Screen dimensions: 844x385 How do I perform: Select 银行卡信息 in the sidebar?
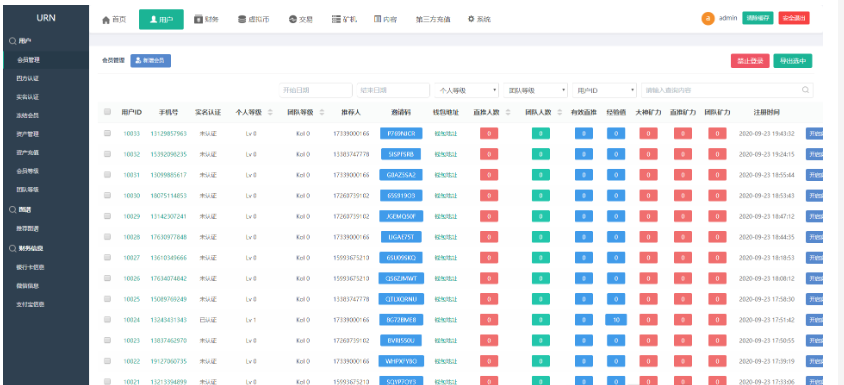pos(31,267)
